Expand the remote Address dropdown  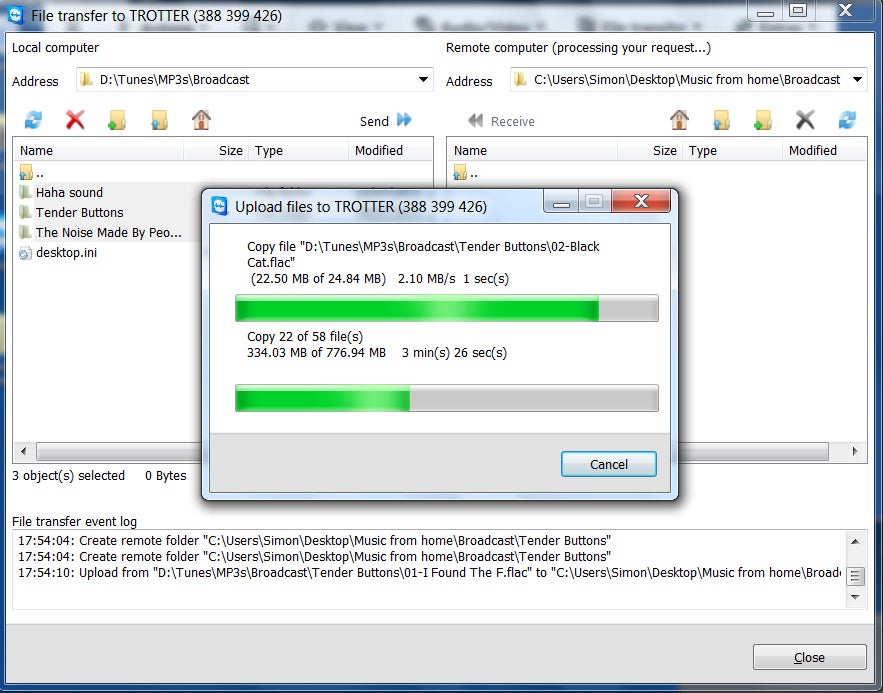[x=857, y=79]
